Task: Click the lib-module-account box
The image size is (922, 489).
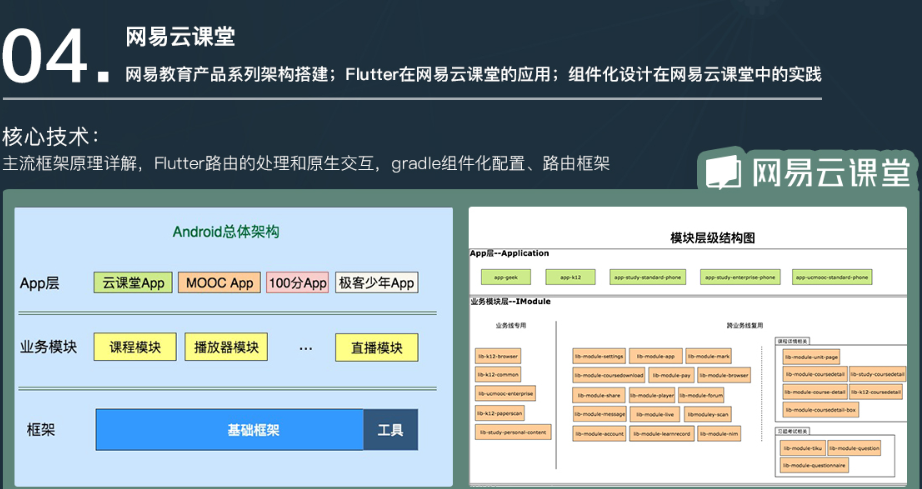Action: pyautogui.click(x=599, y=433)
